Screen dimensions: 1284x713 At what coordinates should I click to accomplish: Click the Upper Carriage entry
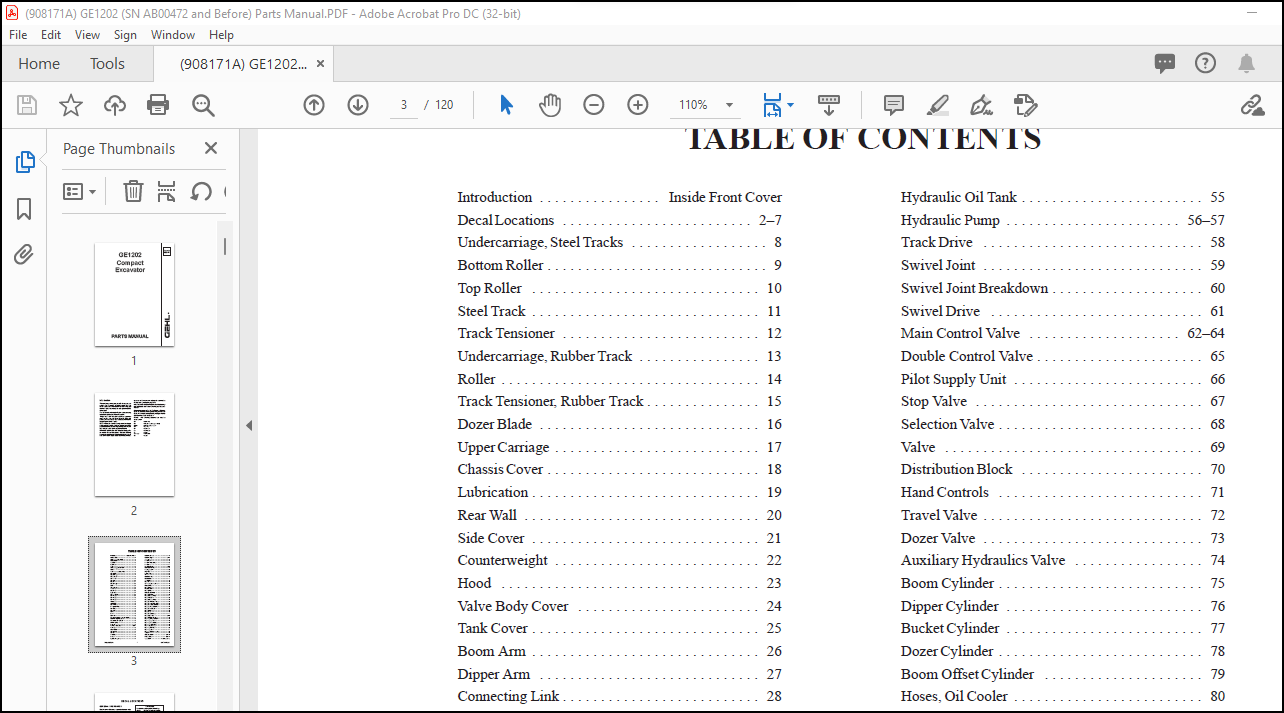point(620,447)
